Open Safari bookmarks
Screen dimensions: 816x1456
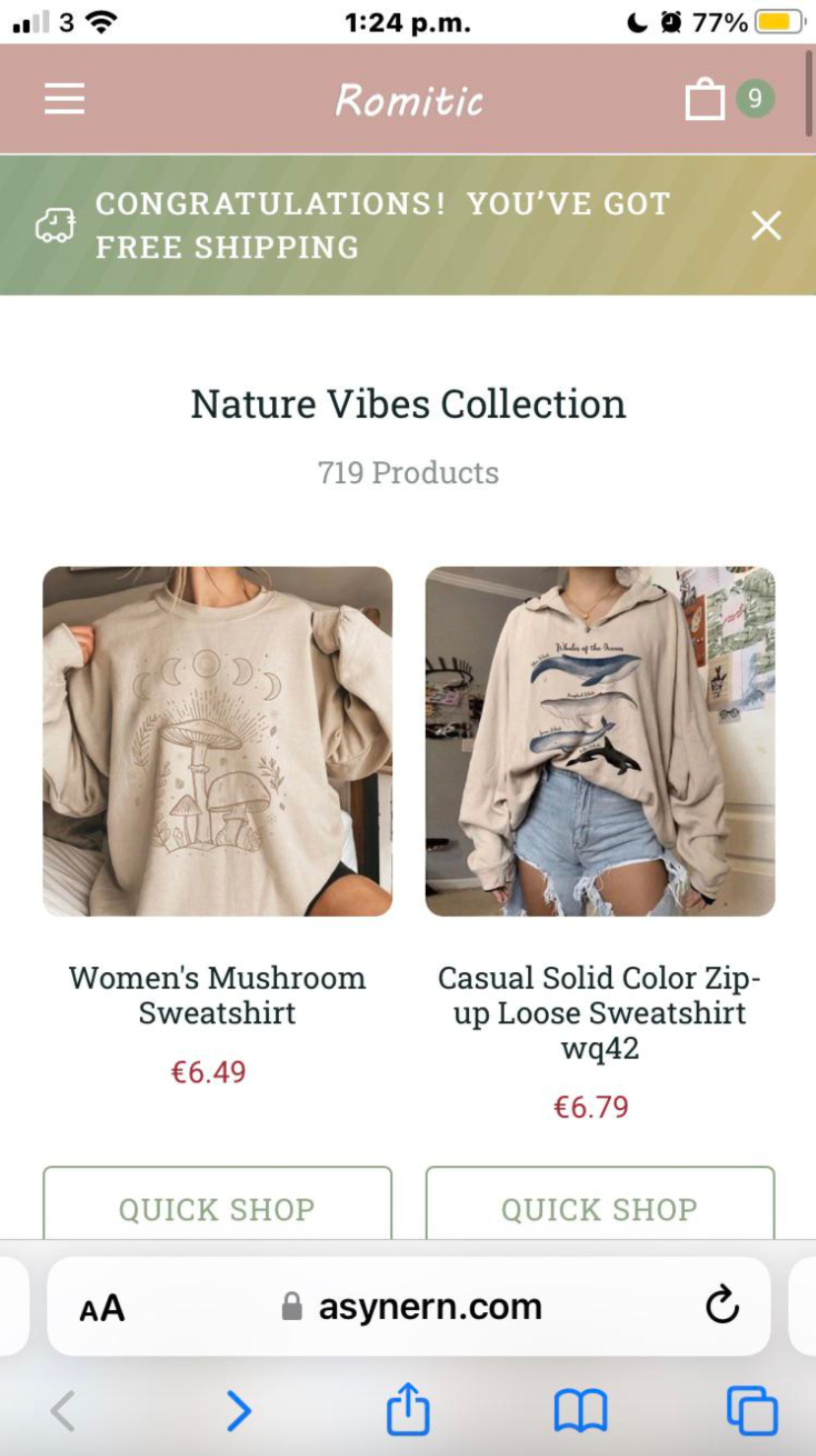[580, 1412]
